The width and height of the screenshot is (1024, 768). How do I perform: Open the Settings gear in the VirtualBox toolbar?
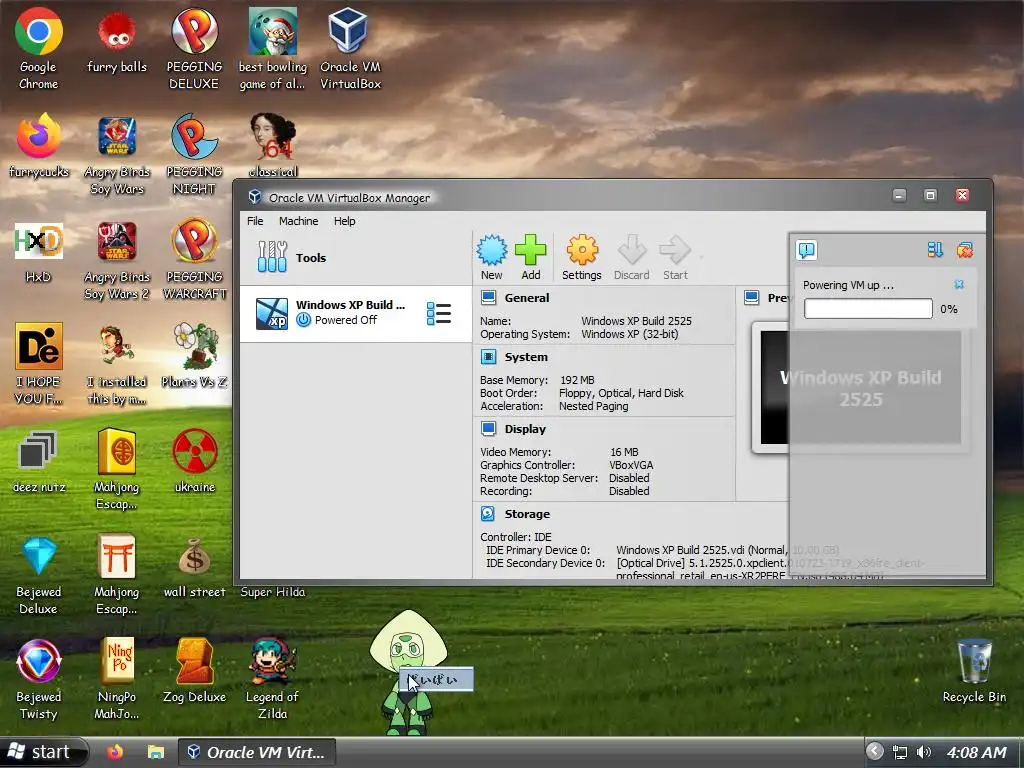(x=581, y=257)
